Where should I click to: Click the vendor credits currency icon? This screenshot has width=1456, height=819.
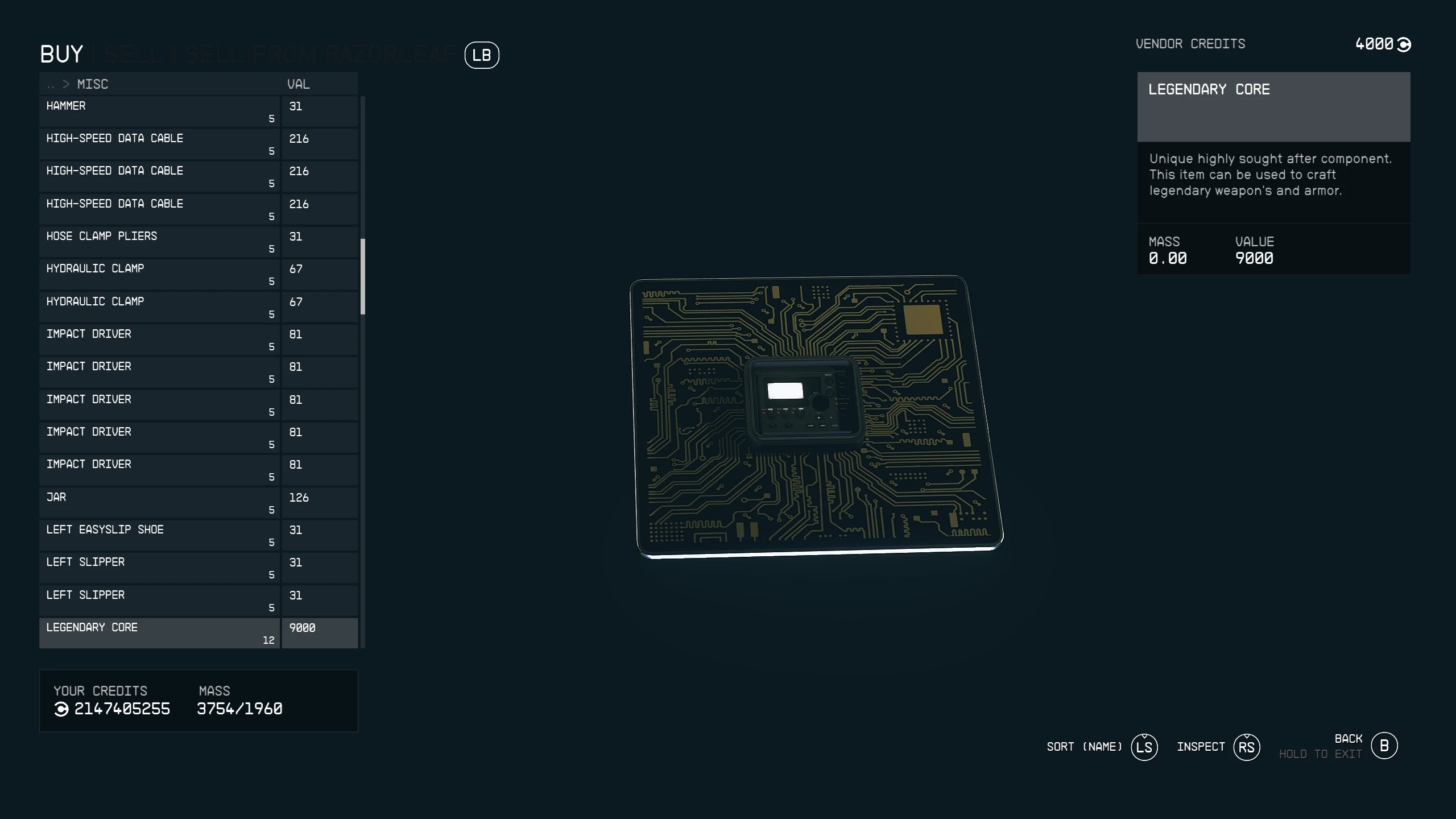pyautogui.click(x=1404, y=44)
